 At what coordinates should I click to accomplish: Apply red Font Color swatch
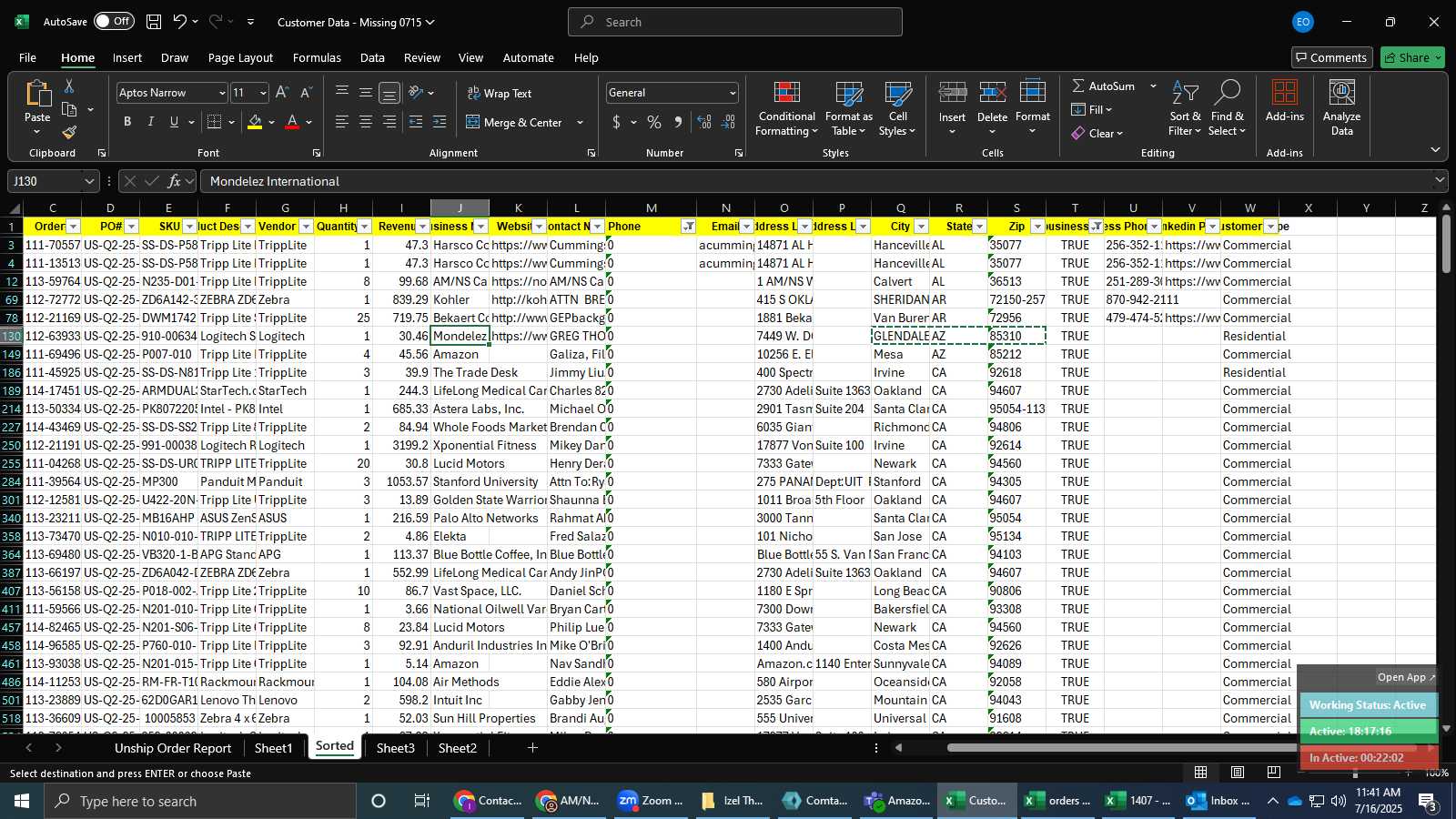point(292,122)
